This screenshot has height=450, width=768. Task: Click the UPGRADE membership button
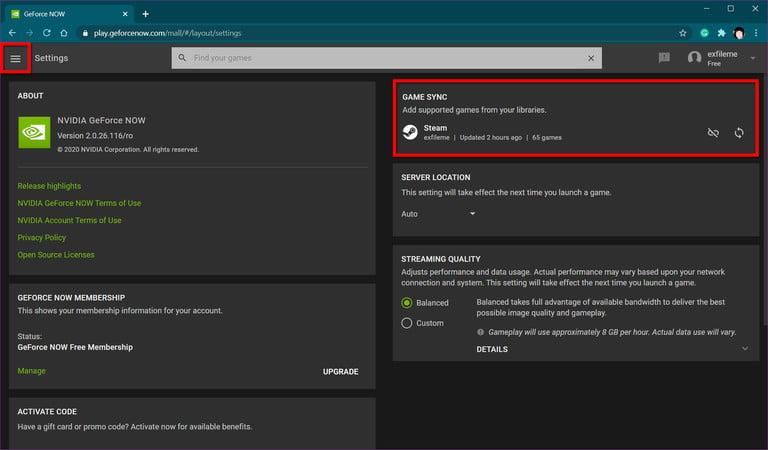(340, 372)
